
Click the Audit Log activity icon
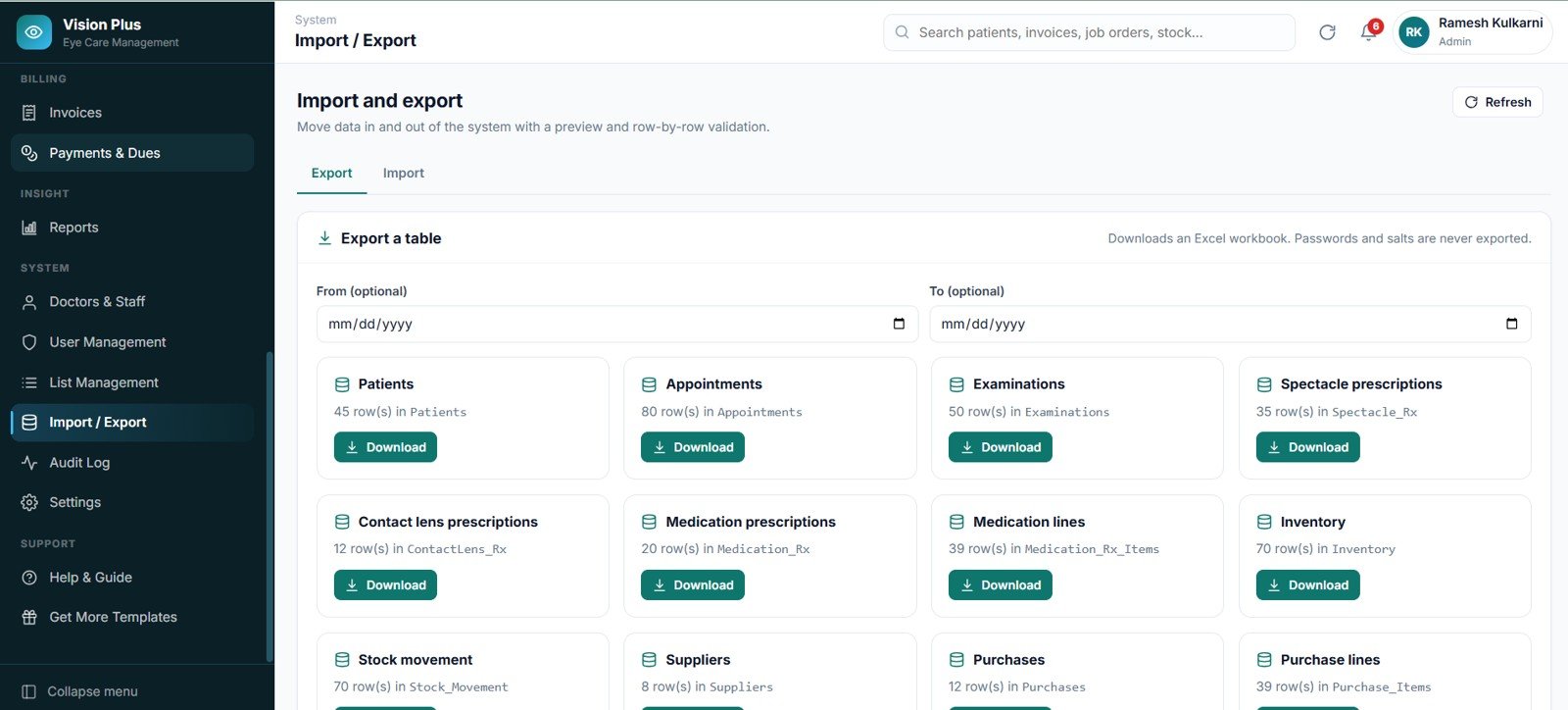tap(29, 463)
